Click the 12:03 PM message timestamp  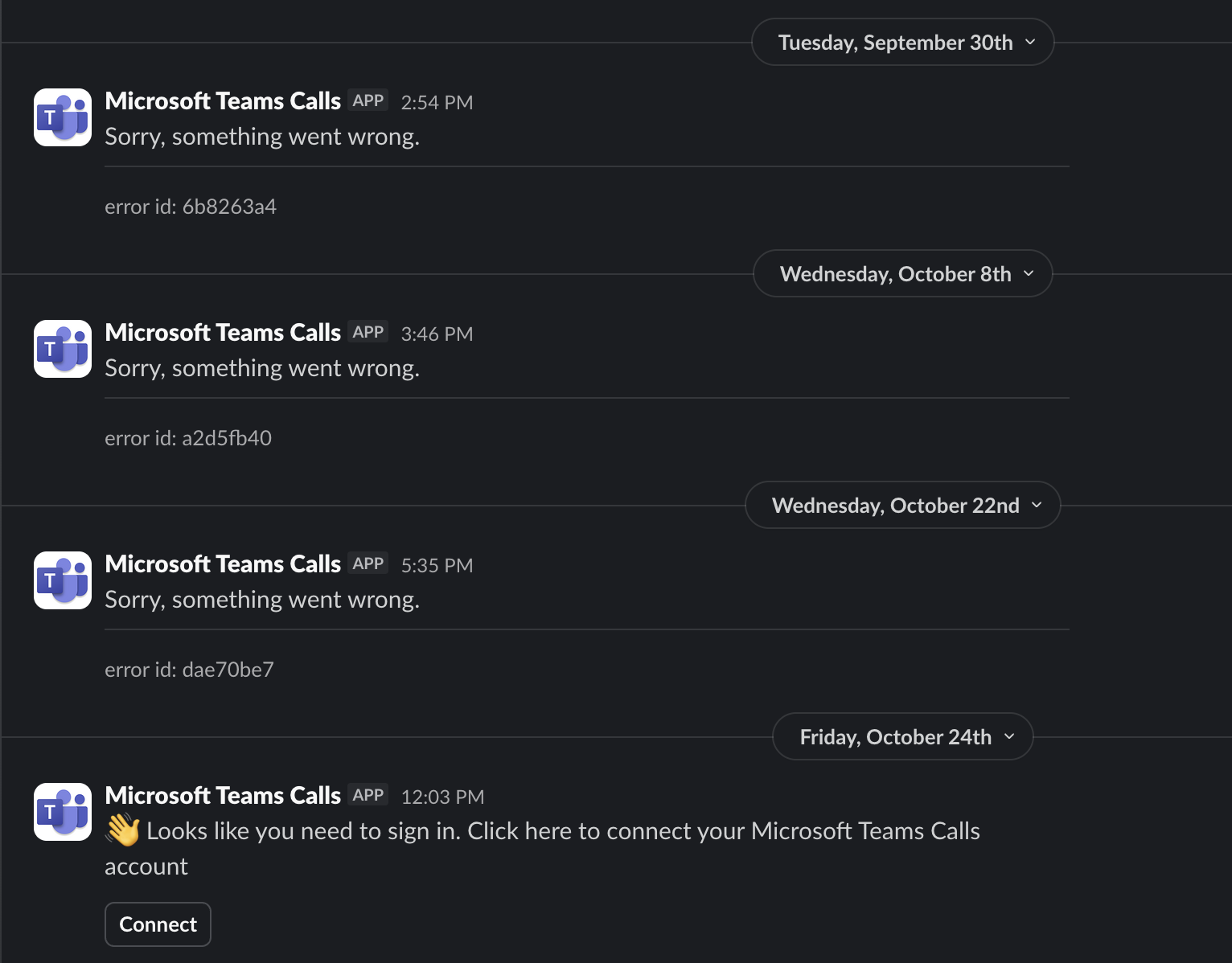click(442, 797)
